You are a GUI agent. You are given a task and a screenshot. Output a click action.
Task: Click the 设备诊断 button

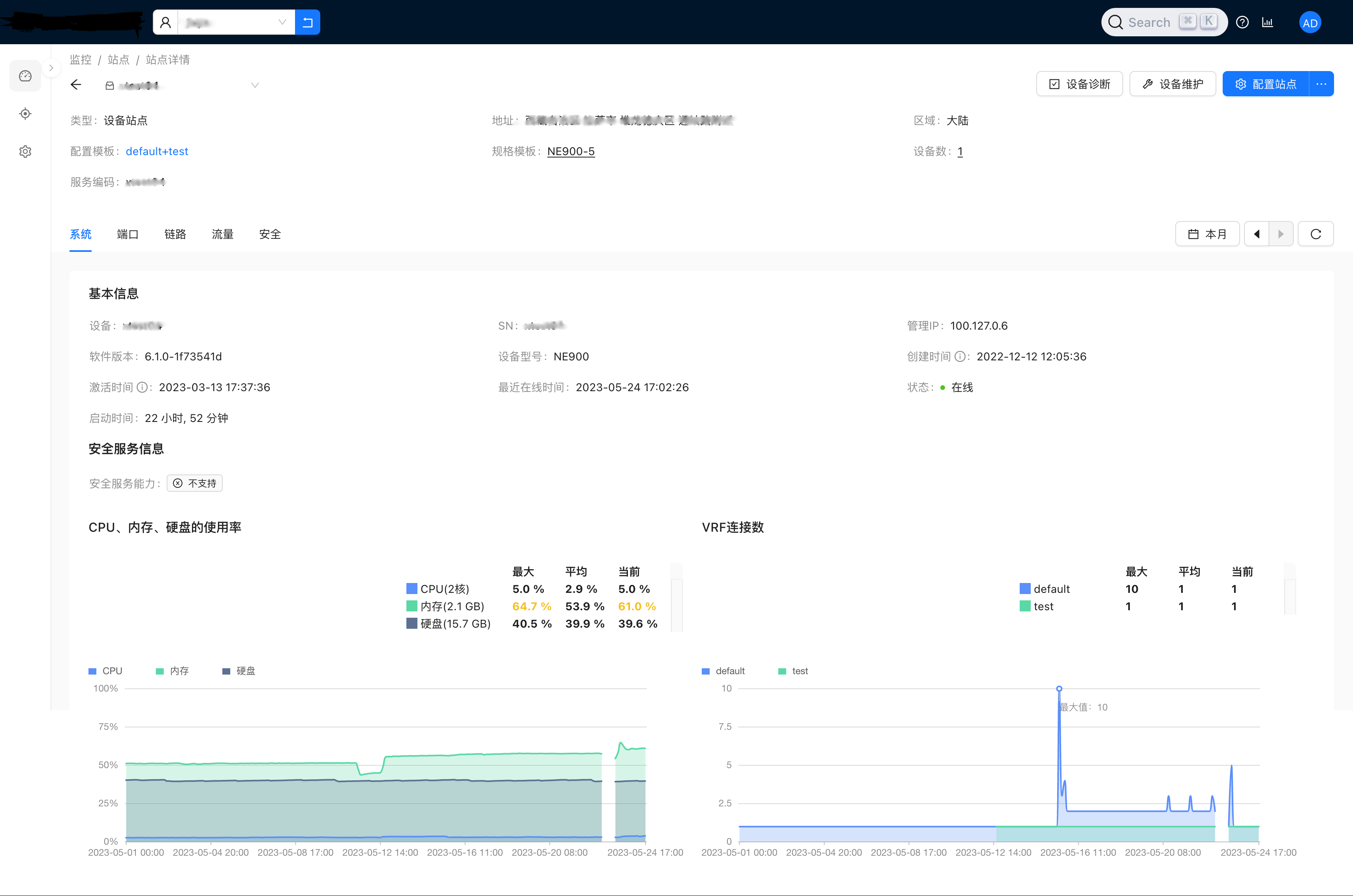(x=1079, y=84)
